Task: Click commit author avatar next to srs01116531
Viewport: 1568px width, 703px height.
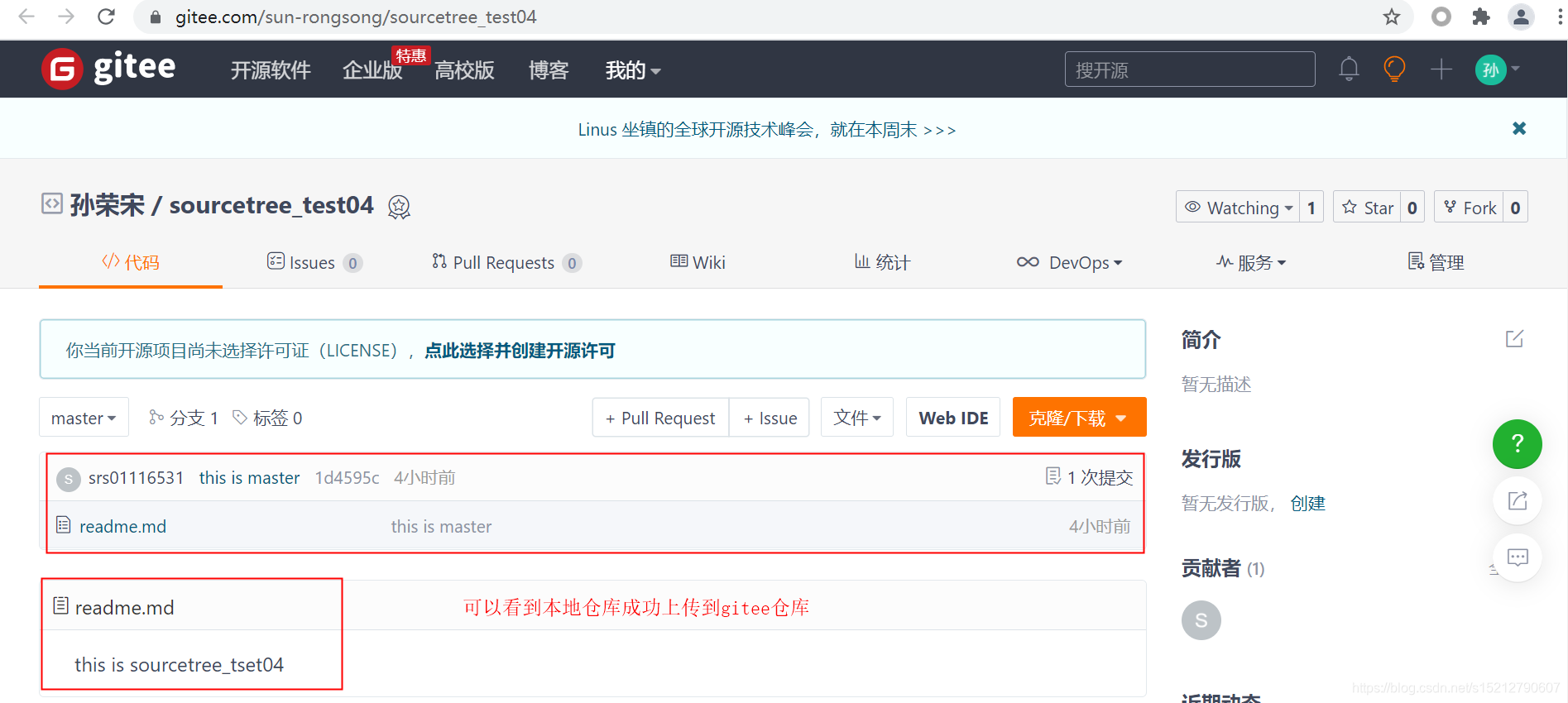Action: point(69,479)
